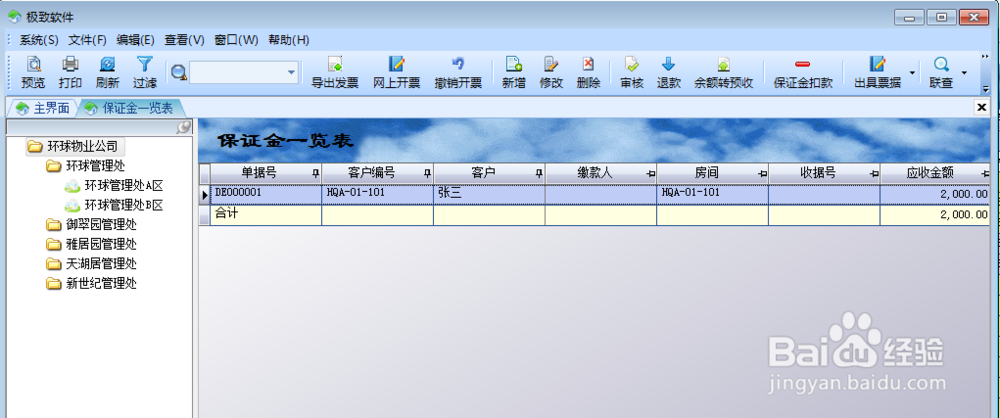This screenshot has height=418, width=1000.
Task: Select 天湖居管理处 folder
Action: point(92,264)
